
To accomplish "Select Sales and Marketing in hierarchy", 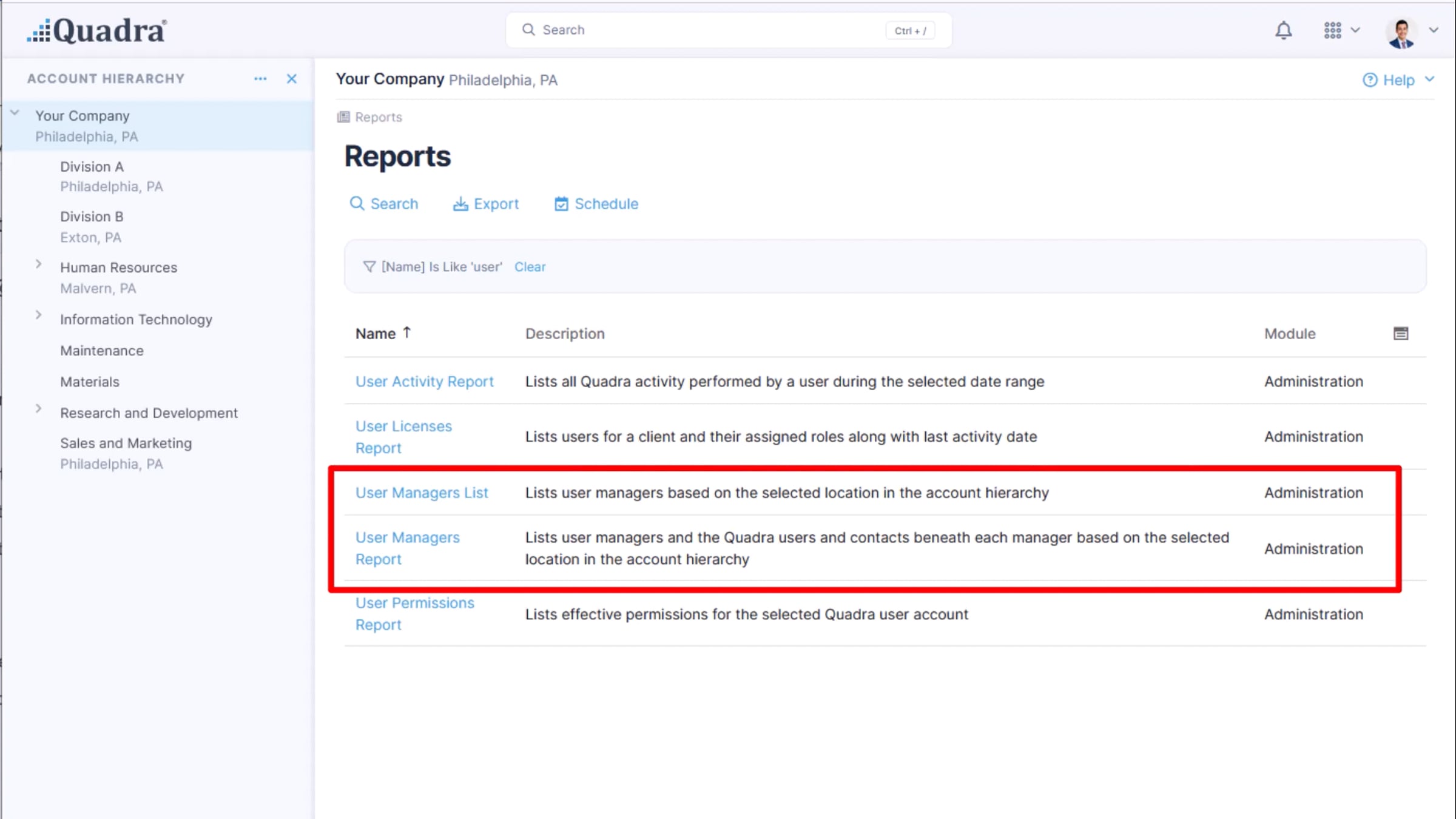I will pyautogui.click(x=126, y=453).
